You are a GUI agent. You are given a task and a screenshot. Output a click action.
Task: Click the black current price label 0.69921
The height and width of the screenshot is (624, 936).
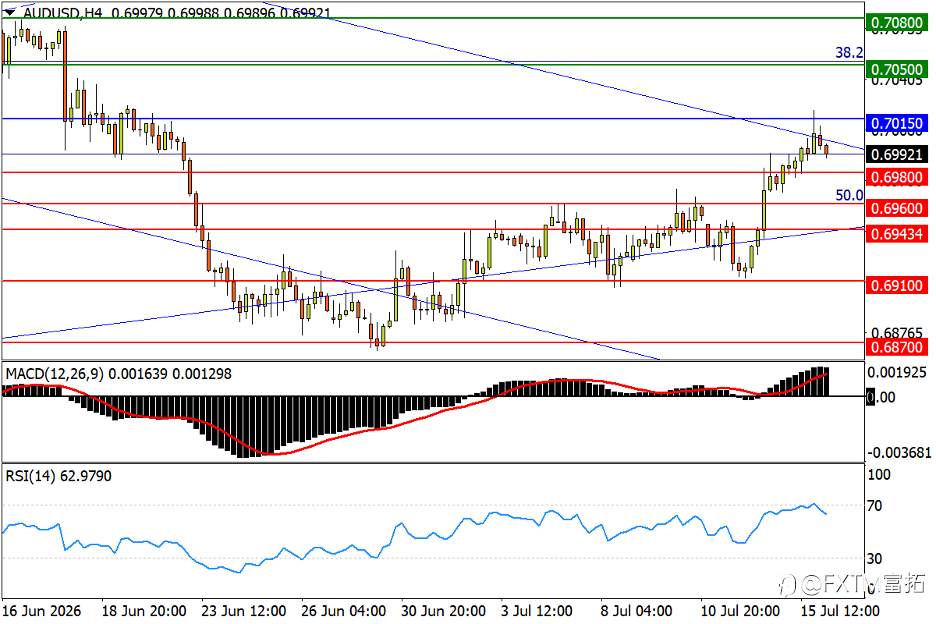coord(897,155)
